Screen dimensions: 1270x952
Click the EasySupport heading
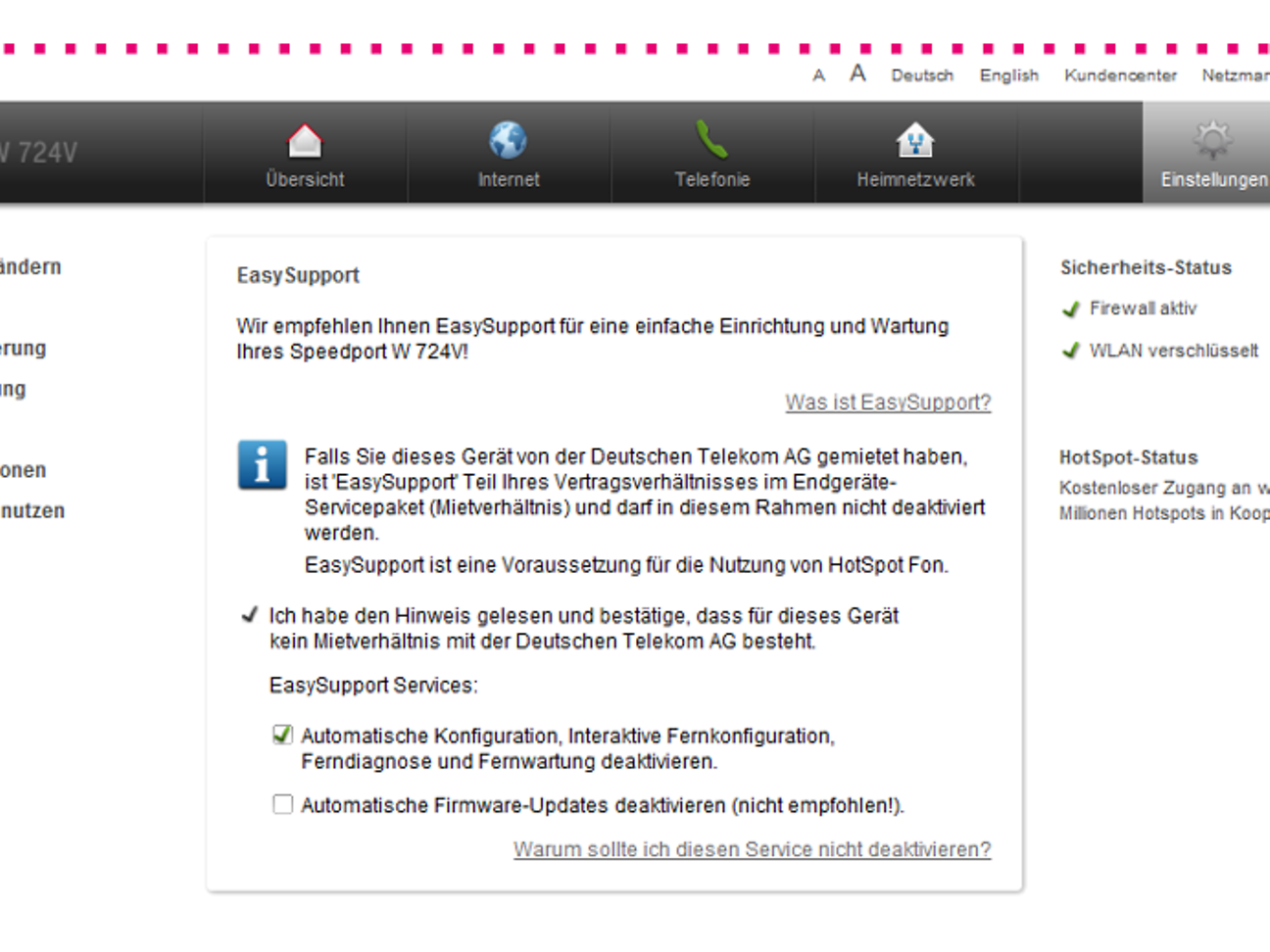click(x=298, y=275)
